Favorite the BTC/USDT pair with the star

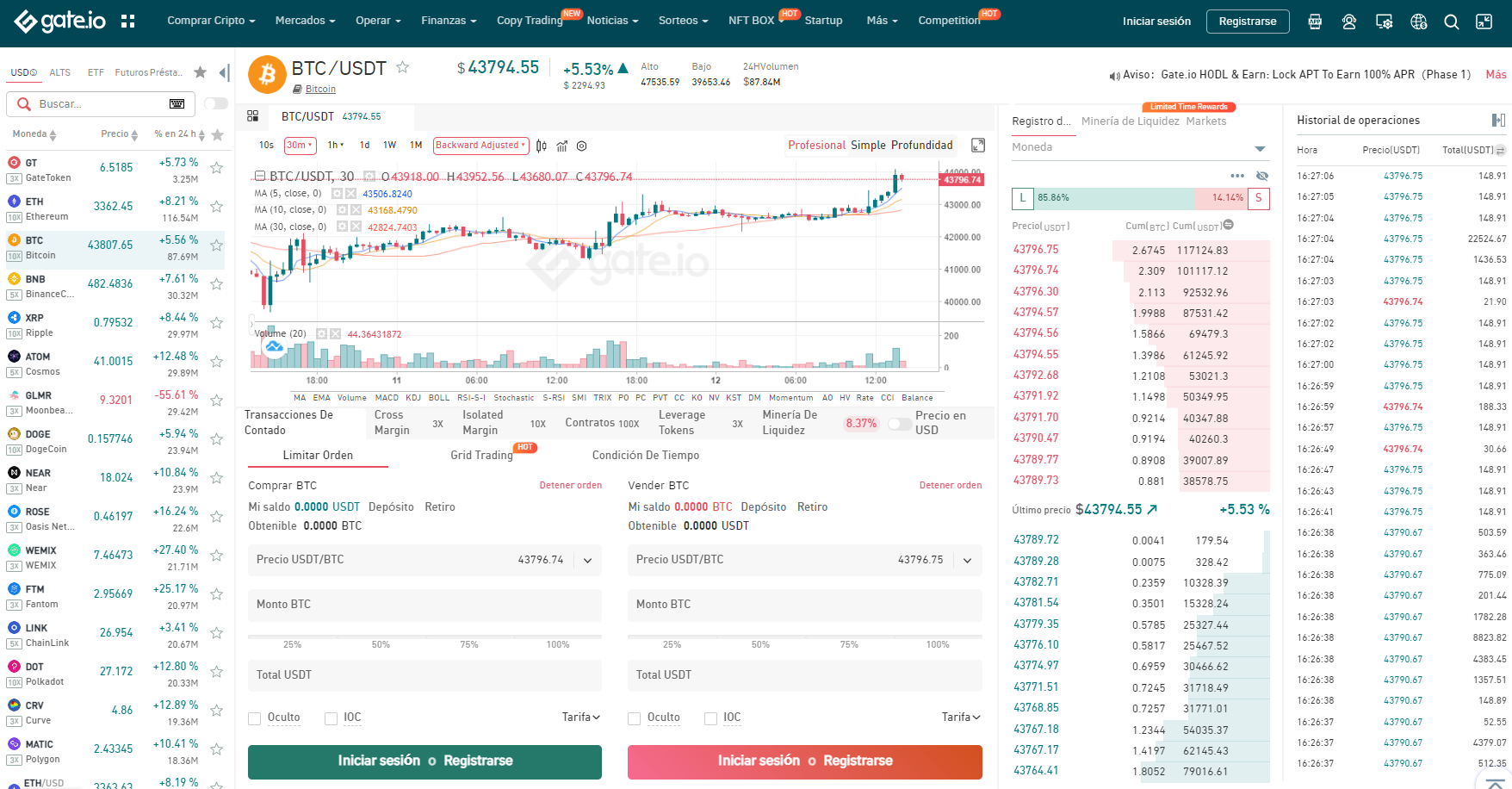(402, 67)
